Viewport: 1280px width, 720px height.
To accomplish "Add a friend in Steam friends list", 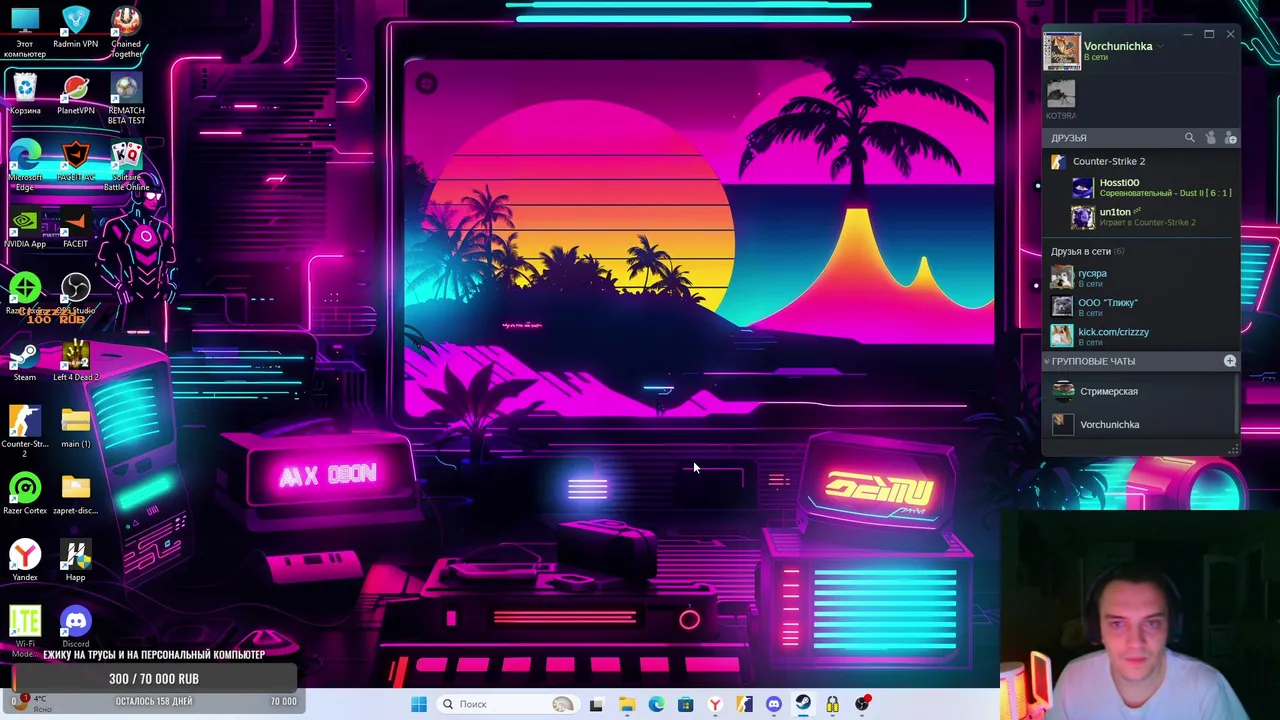I will 1231,138.
